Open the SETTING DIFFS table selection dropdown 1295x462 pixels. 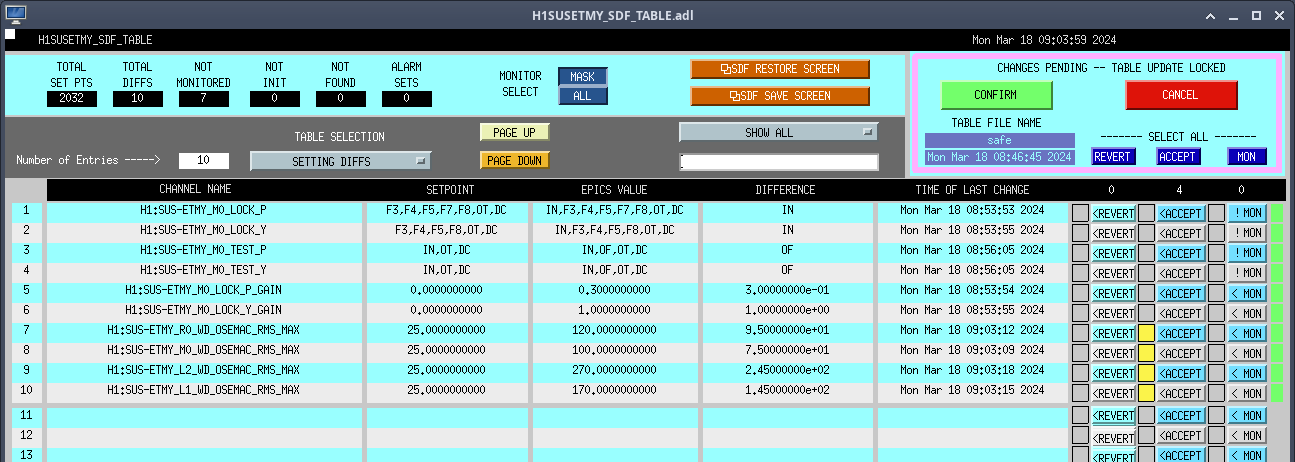[x=340, y=161]
